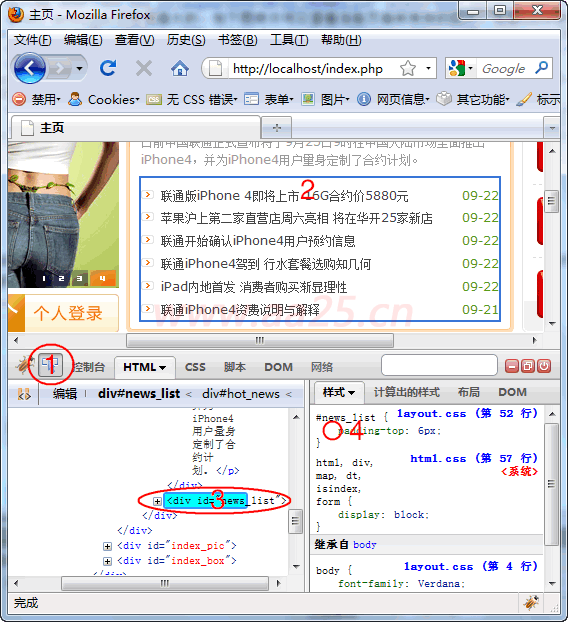Open the 历史(S) menu
This screenshot has width=568, height=622.
coord(186,40)
